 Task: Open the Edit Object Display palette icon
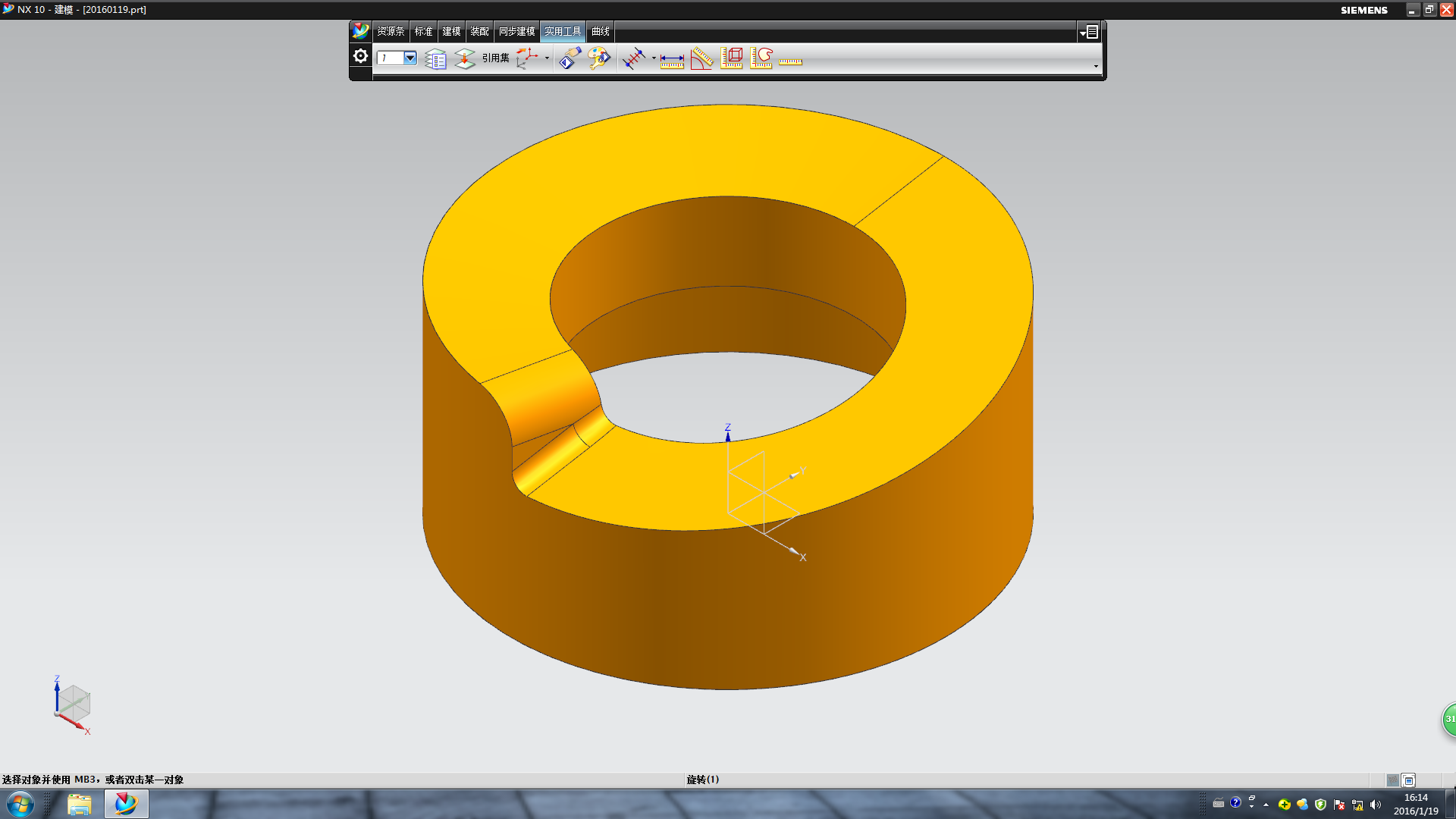coord(599,58)
